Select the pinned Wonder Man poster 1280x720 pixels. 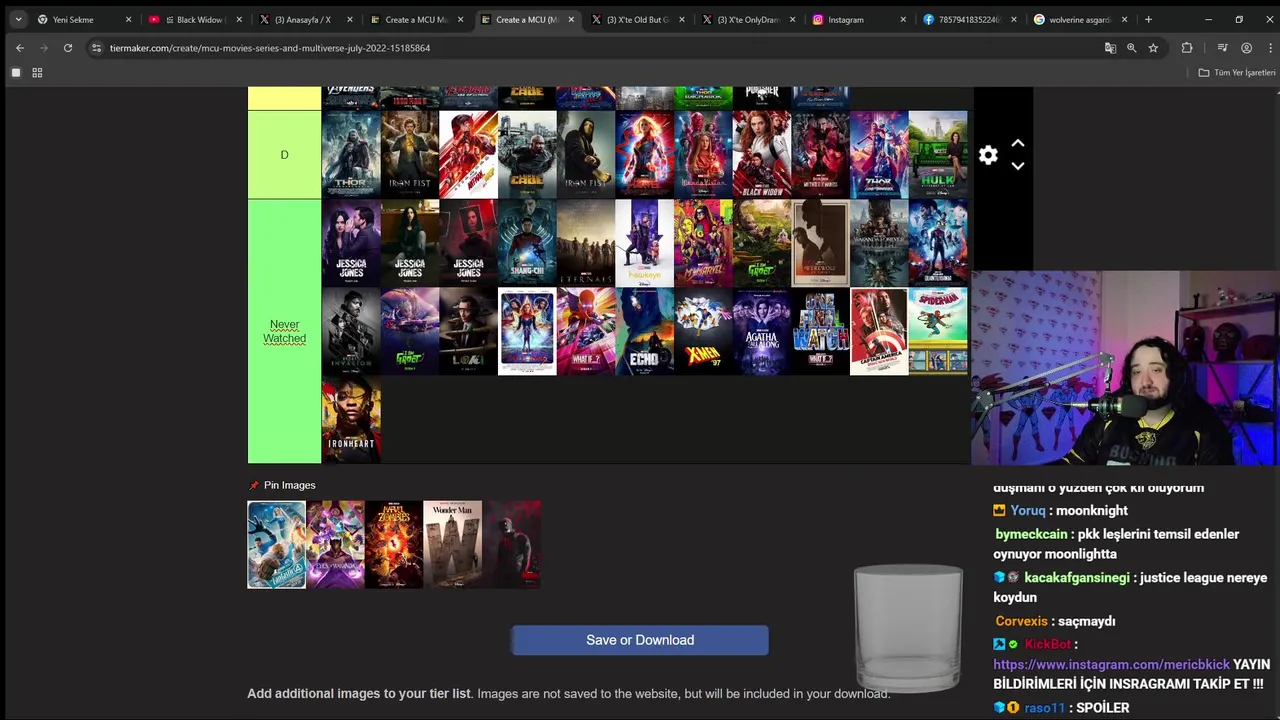[452, 545]
